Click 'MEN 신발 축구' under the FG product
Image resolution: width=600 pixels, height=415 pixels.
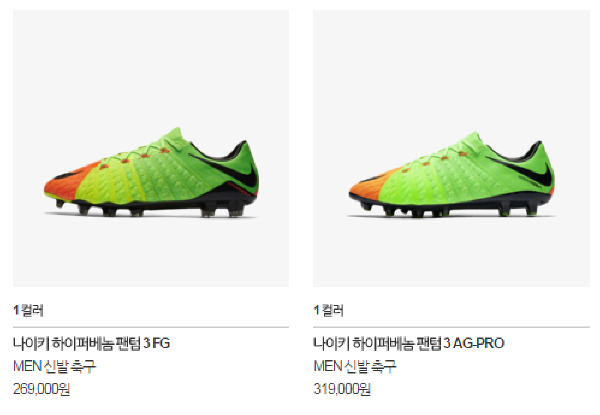click(54, 366)
